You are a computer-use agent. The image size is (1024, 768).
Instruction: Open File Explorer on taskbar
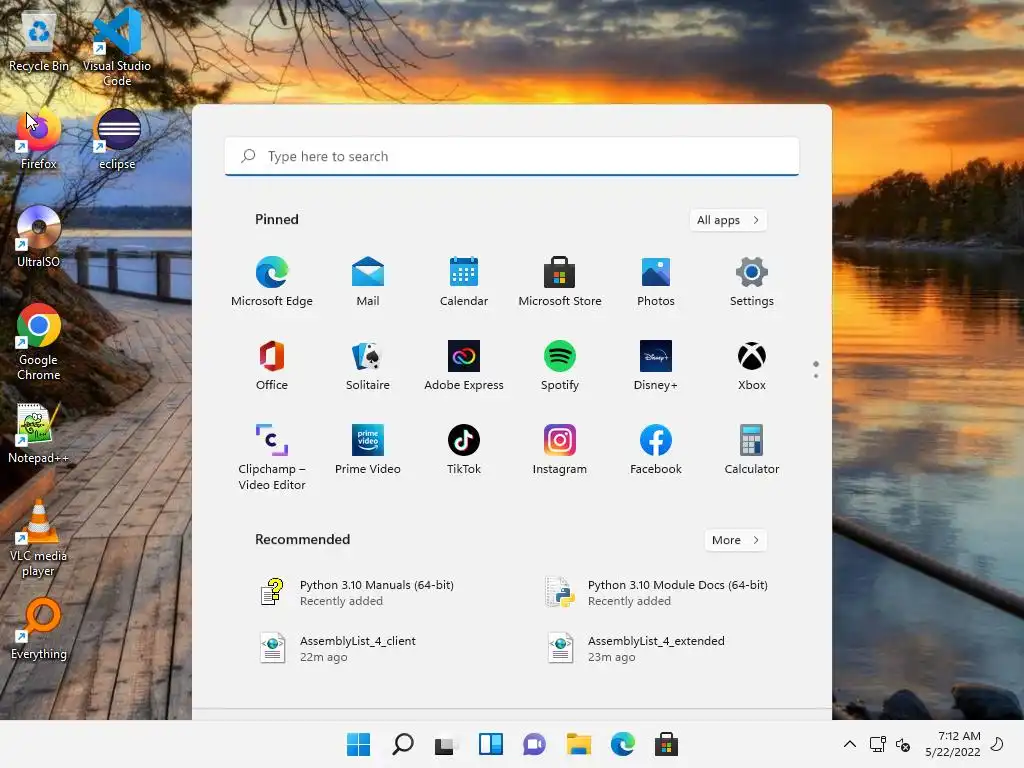(x=579, y=744)
